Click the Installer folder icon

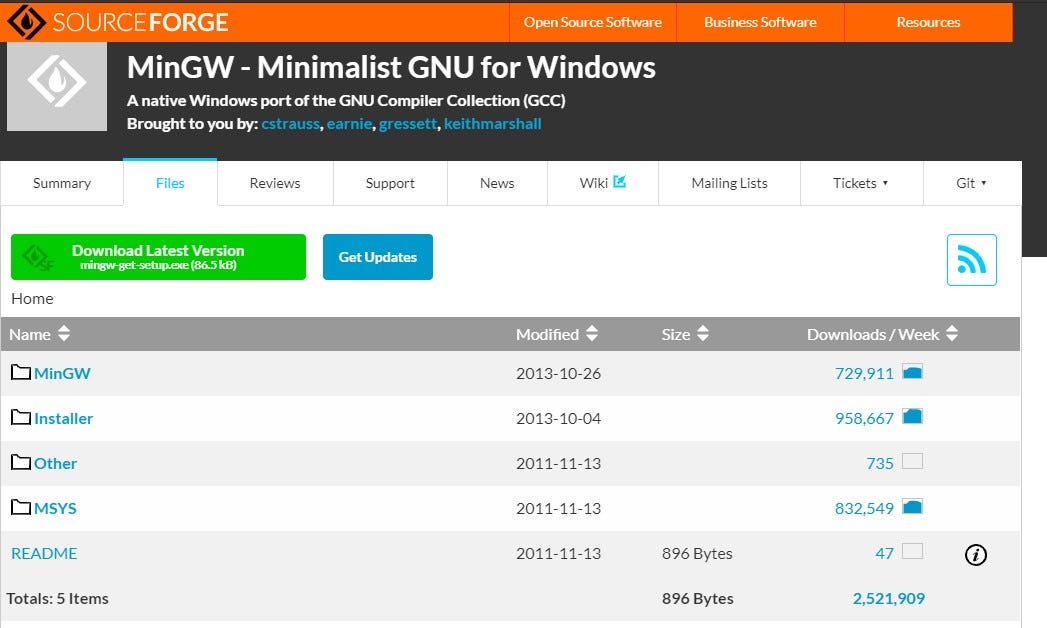tap(20, 418)
